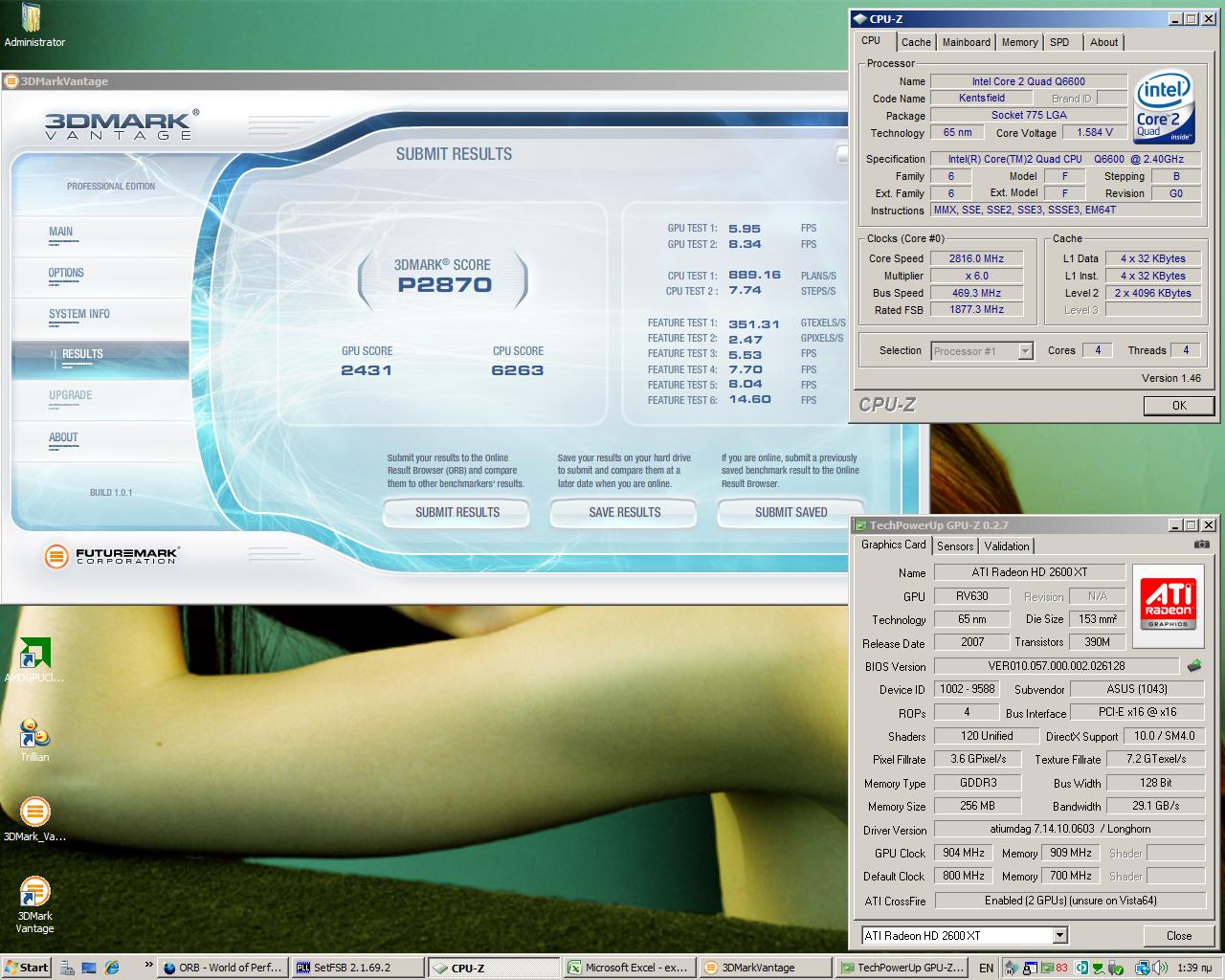Open the Administrator folder on the desktop

click(x=34, y=25)
